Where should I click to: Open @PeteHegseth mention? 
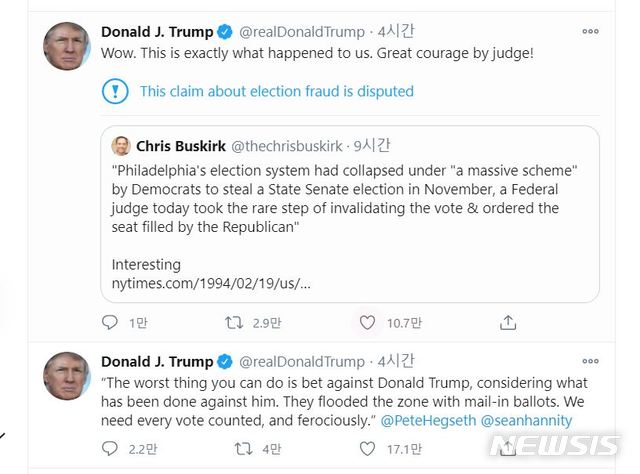[x=428, y=420]
